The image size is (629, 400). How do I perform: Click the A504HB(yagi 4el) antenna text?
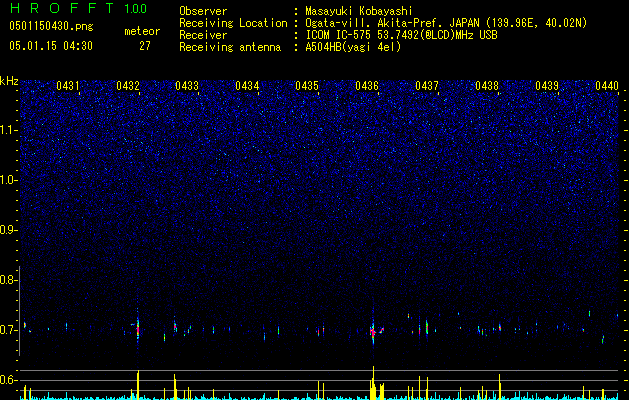pos(353,47)
